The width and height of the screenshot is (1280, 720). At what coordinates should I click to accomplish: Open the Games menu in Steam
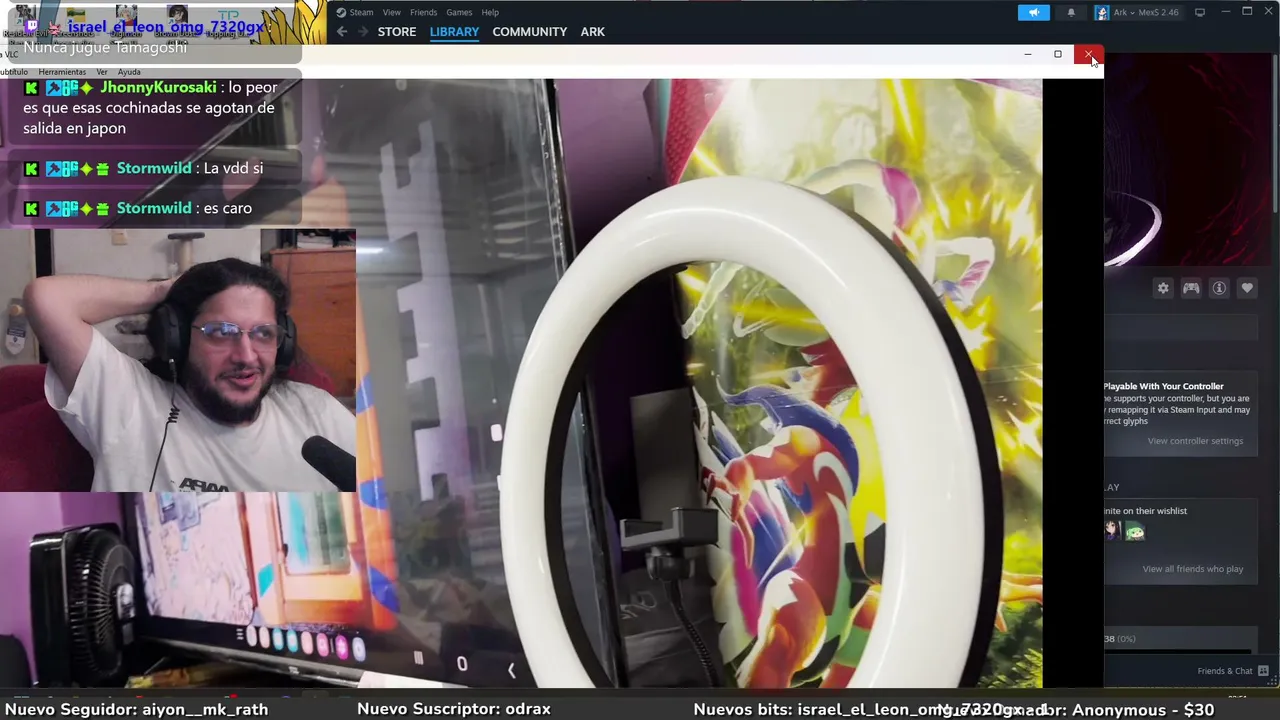click(459, 12)
